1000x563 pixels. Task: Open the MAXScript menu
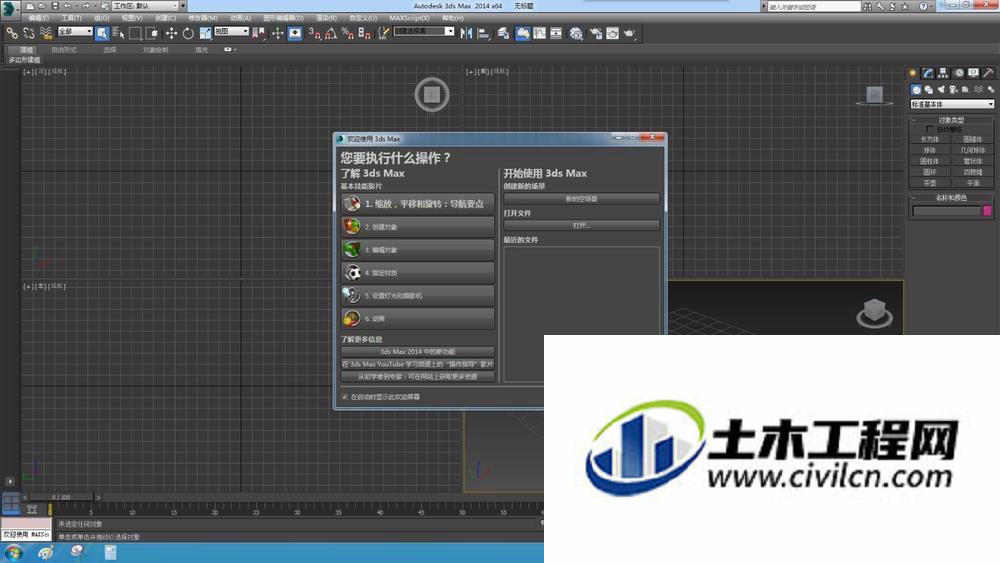coord(409,18)
